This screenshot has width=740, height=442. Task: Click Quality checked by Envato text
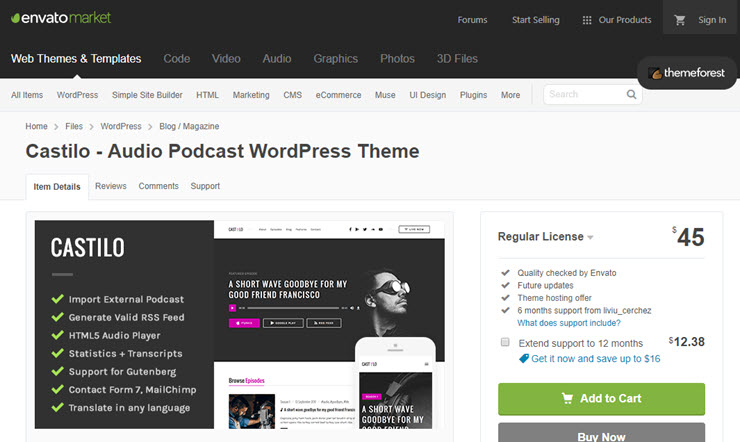coord(566,273)
